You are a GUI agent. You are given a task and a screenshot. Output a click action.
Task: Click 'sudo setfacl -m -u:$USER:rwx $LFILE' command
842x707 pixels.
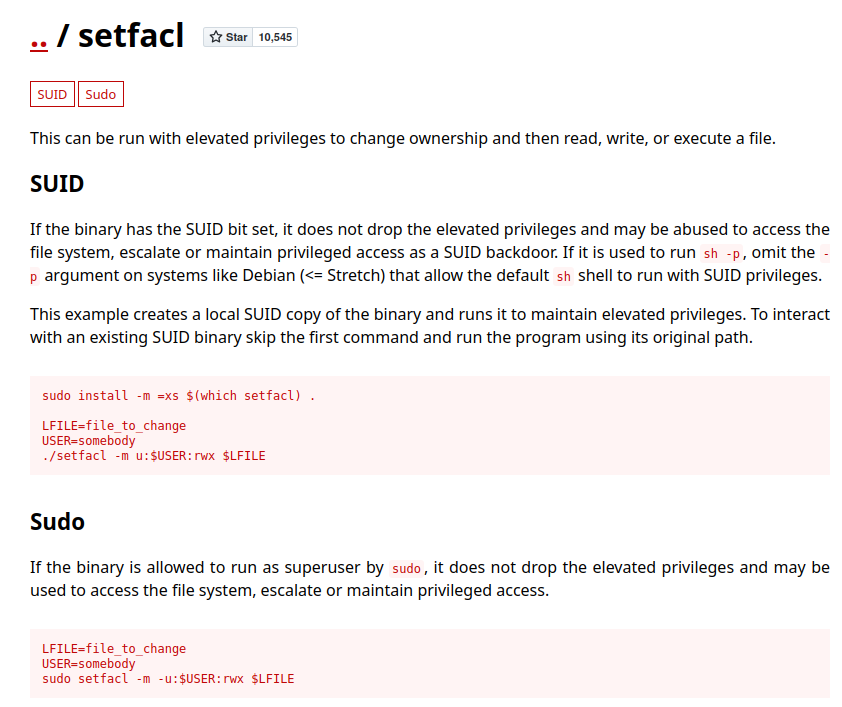tap(168, 679)
